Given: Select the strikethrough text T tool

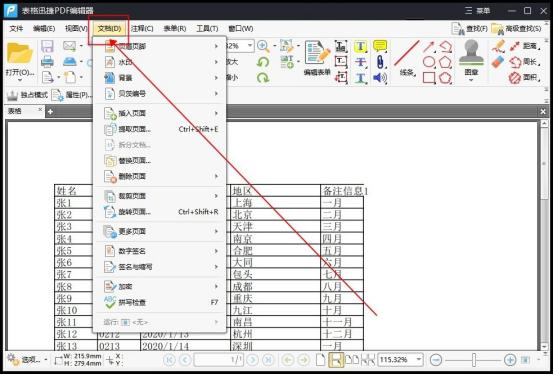Looking at the screenshot, I should [x=360, y=62].
